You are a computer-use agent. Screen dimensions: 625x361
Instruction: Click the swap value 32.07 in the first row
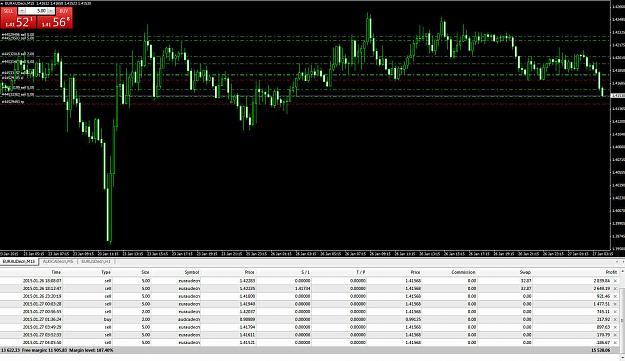526,281
